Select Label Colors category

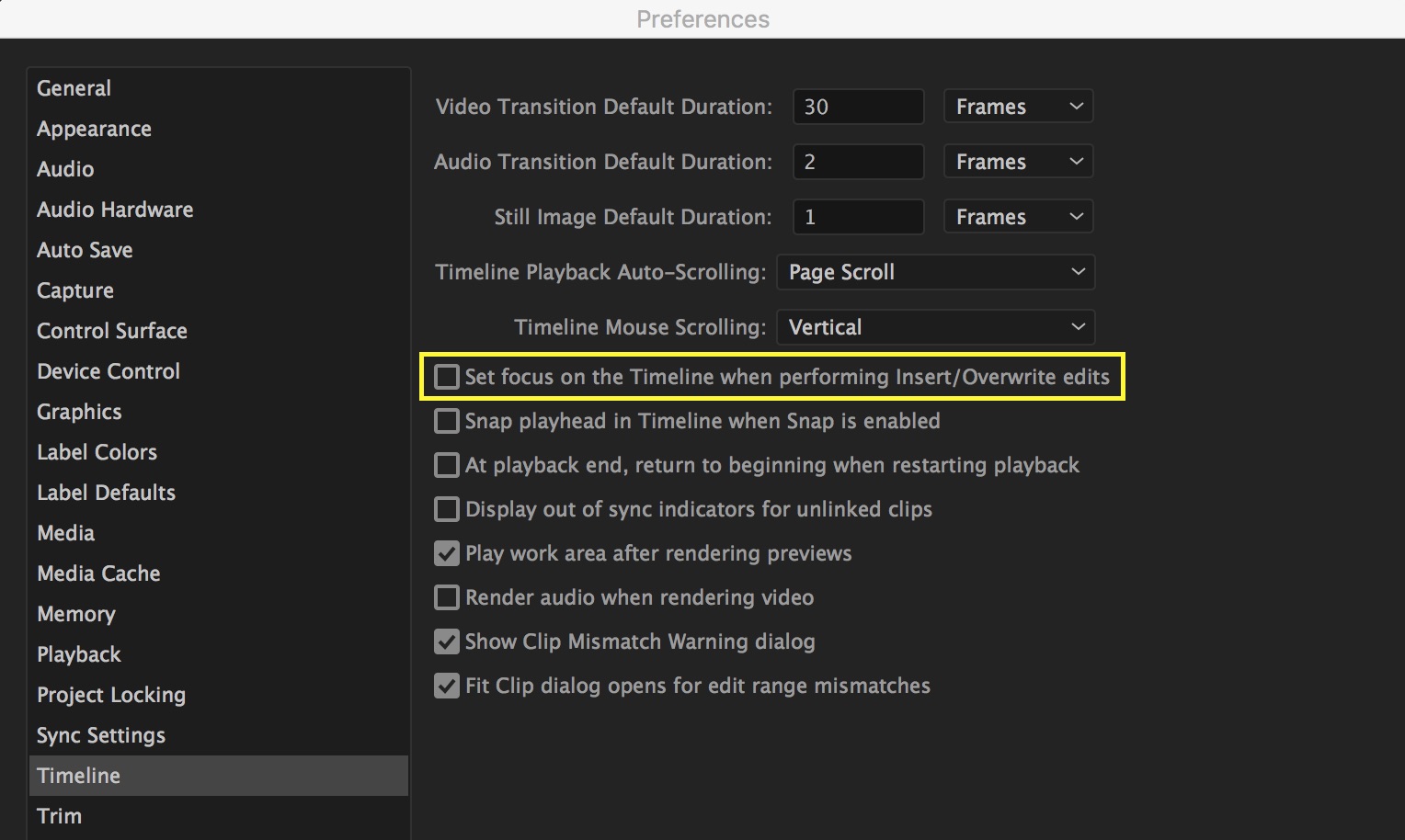pyautogui.click(x=219, y=452)
